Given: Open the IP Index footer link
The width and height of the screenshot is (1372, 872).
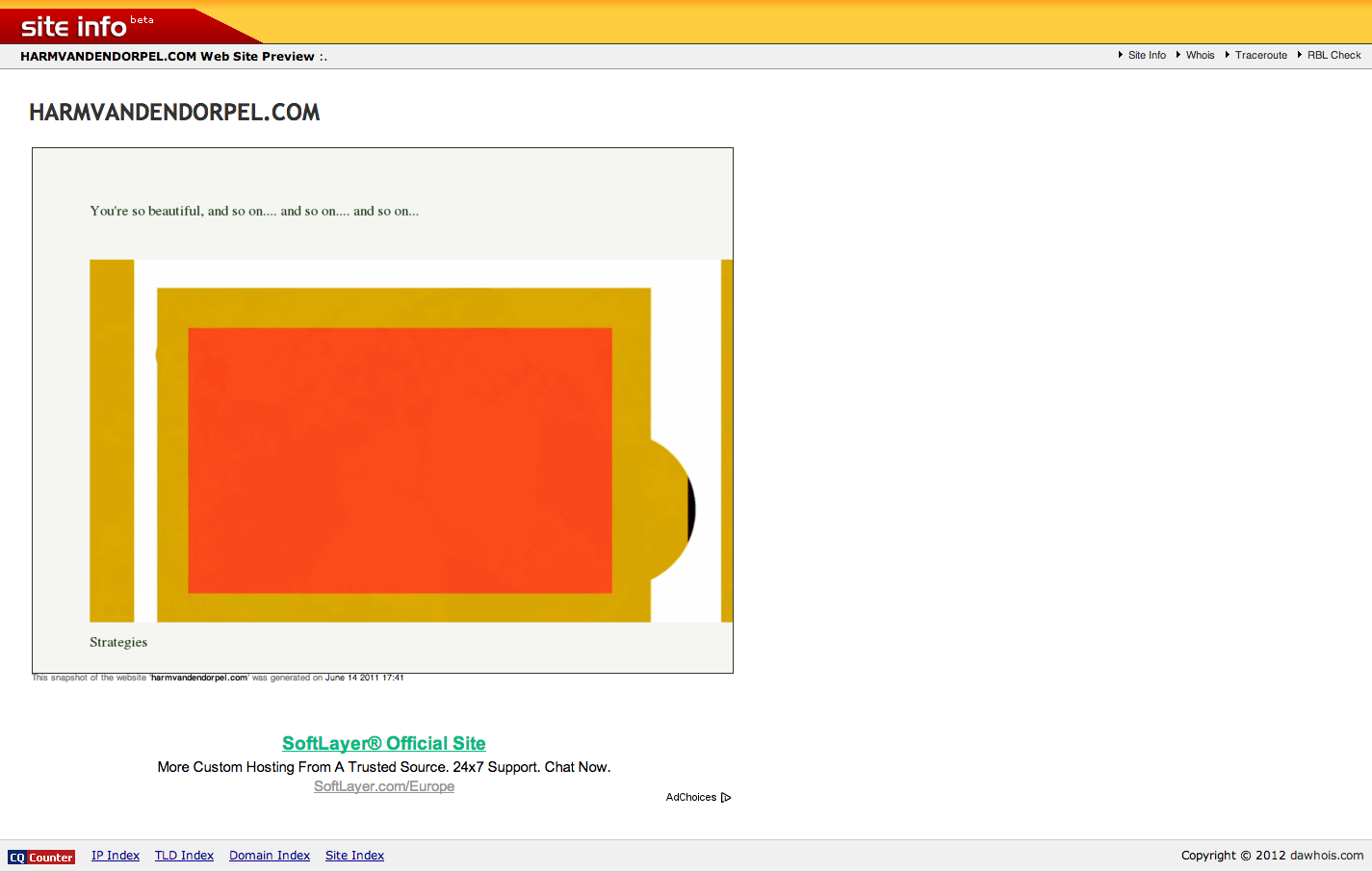Looking at the screenshot, I should coord(116,856).
